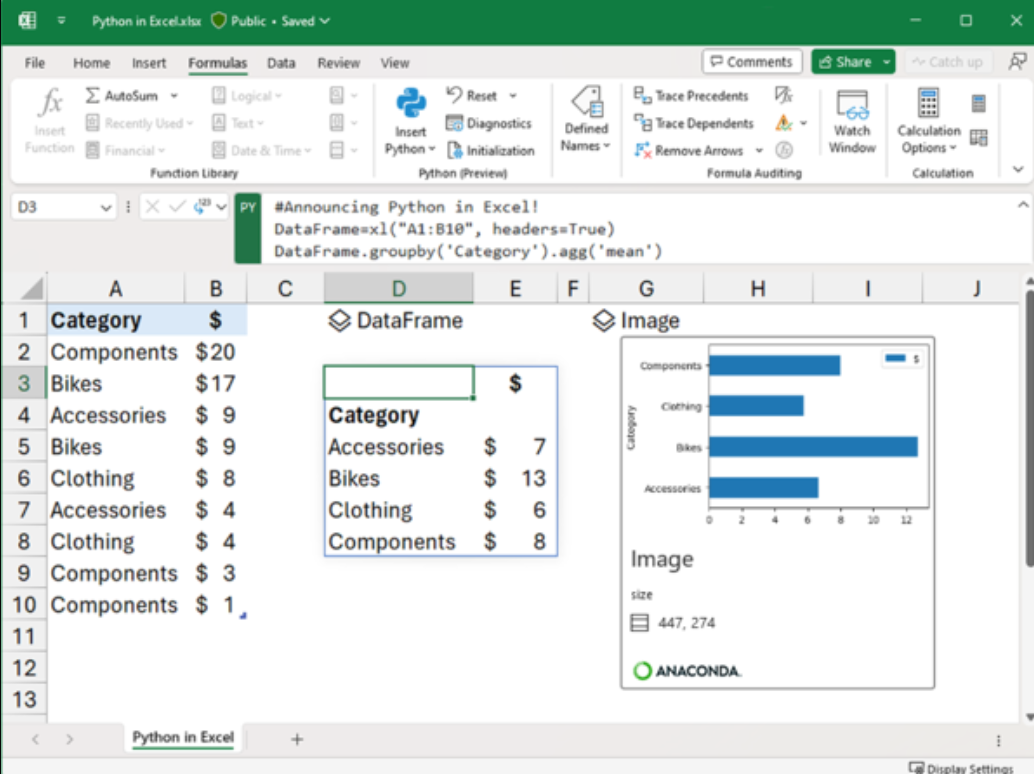Click the Python output type icon

(x=201, y=207)
